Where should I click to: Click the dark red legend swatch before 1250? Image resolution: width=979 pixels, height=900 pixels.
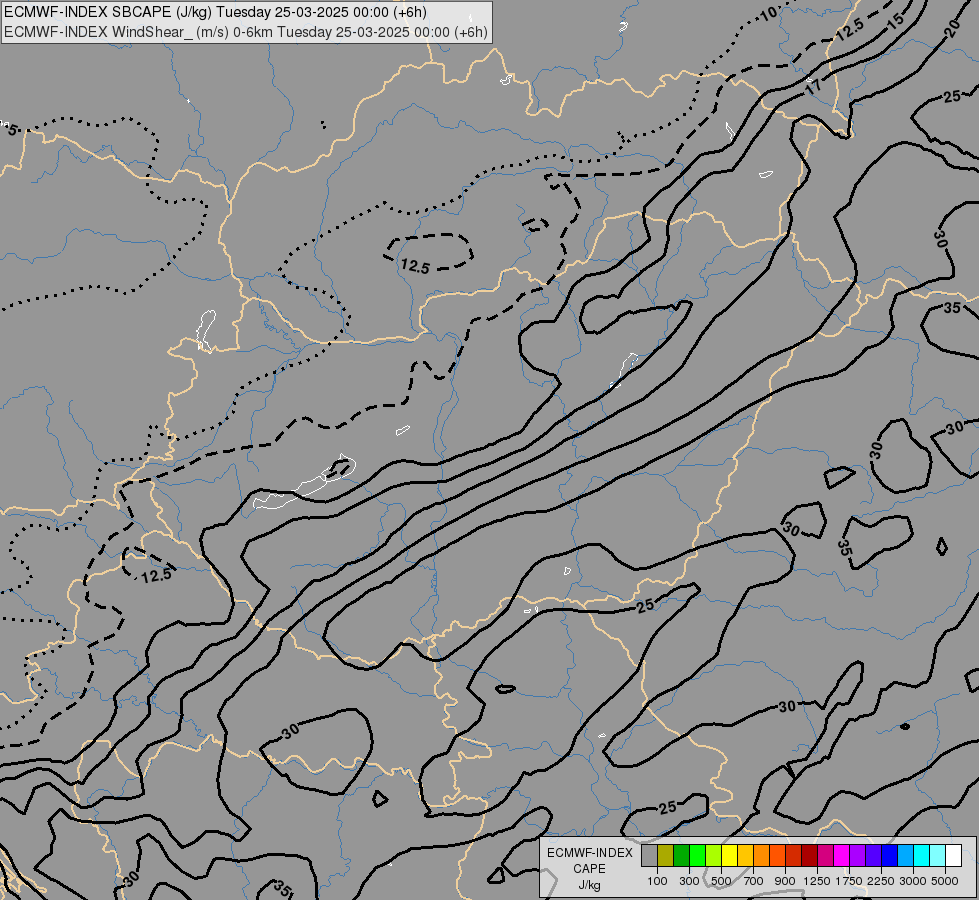tap(809, 855)
